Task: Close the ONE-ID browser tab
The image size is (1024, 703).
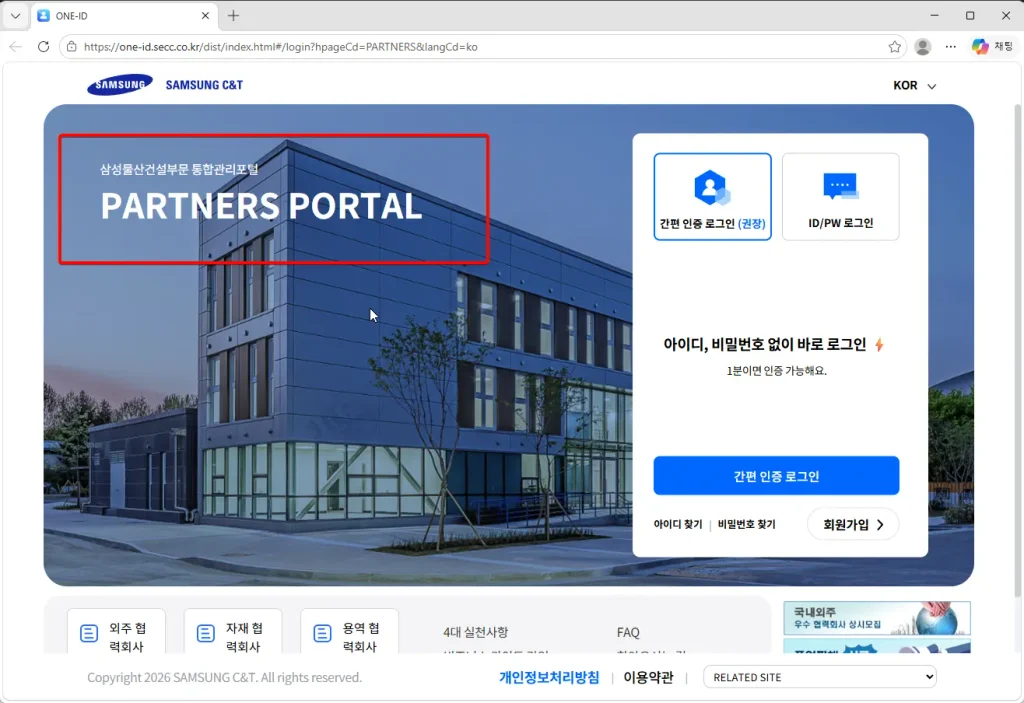Action: (x=205, y=16)
